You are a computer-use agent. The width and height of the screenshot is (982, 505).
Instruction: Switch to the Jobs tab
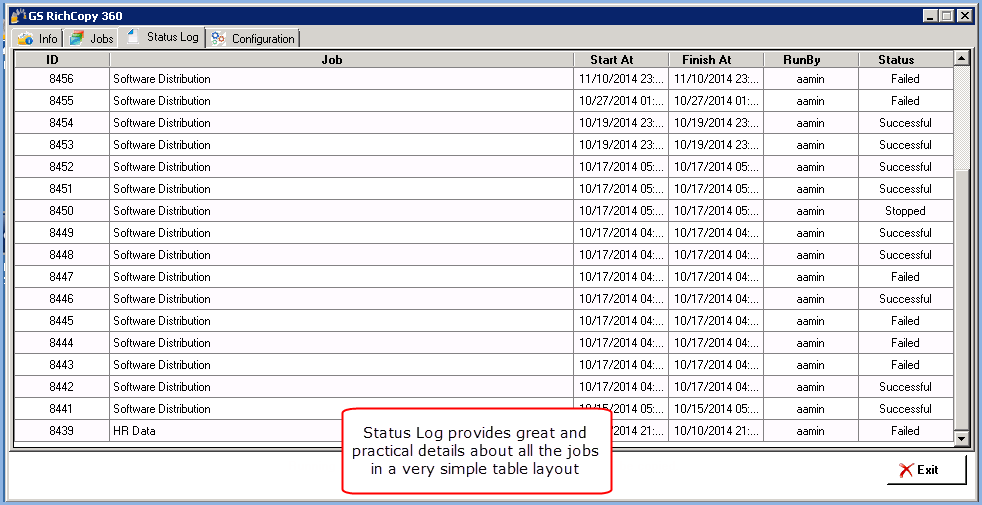[91, 39]
